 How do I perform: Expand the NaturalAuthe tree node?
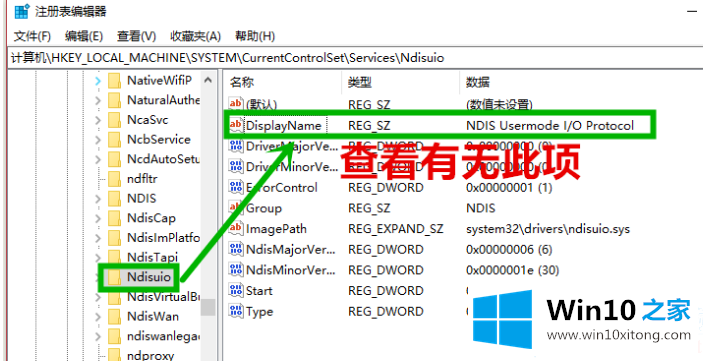tap(98, 100)
